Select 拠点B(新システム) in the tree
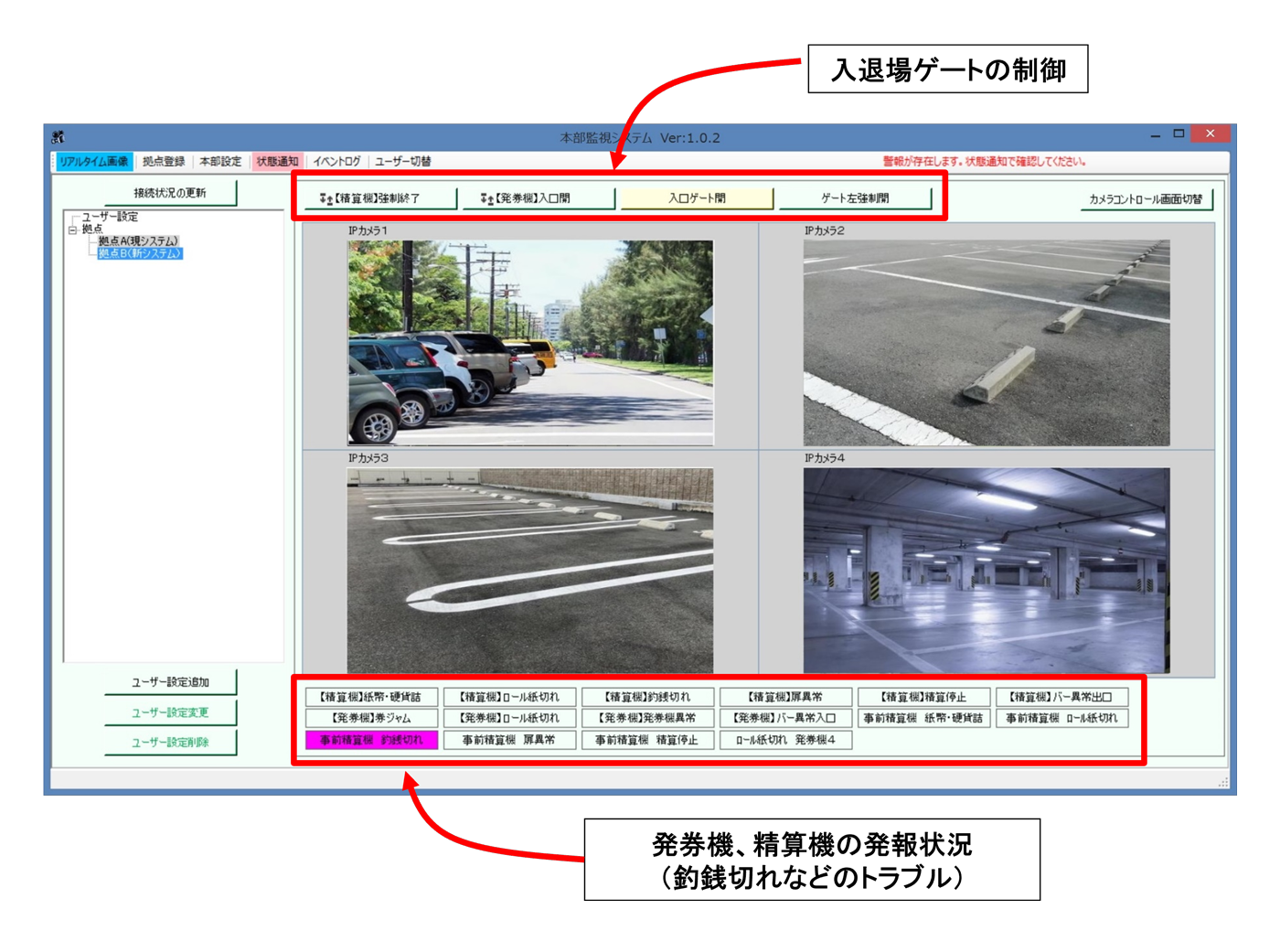Viewport: 1280px width, 952px height. [x=140, y=253]
